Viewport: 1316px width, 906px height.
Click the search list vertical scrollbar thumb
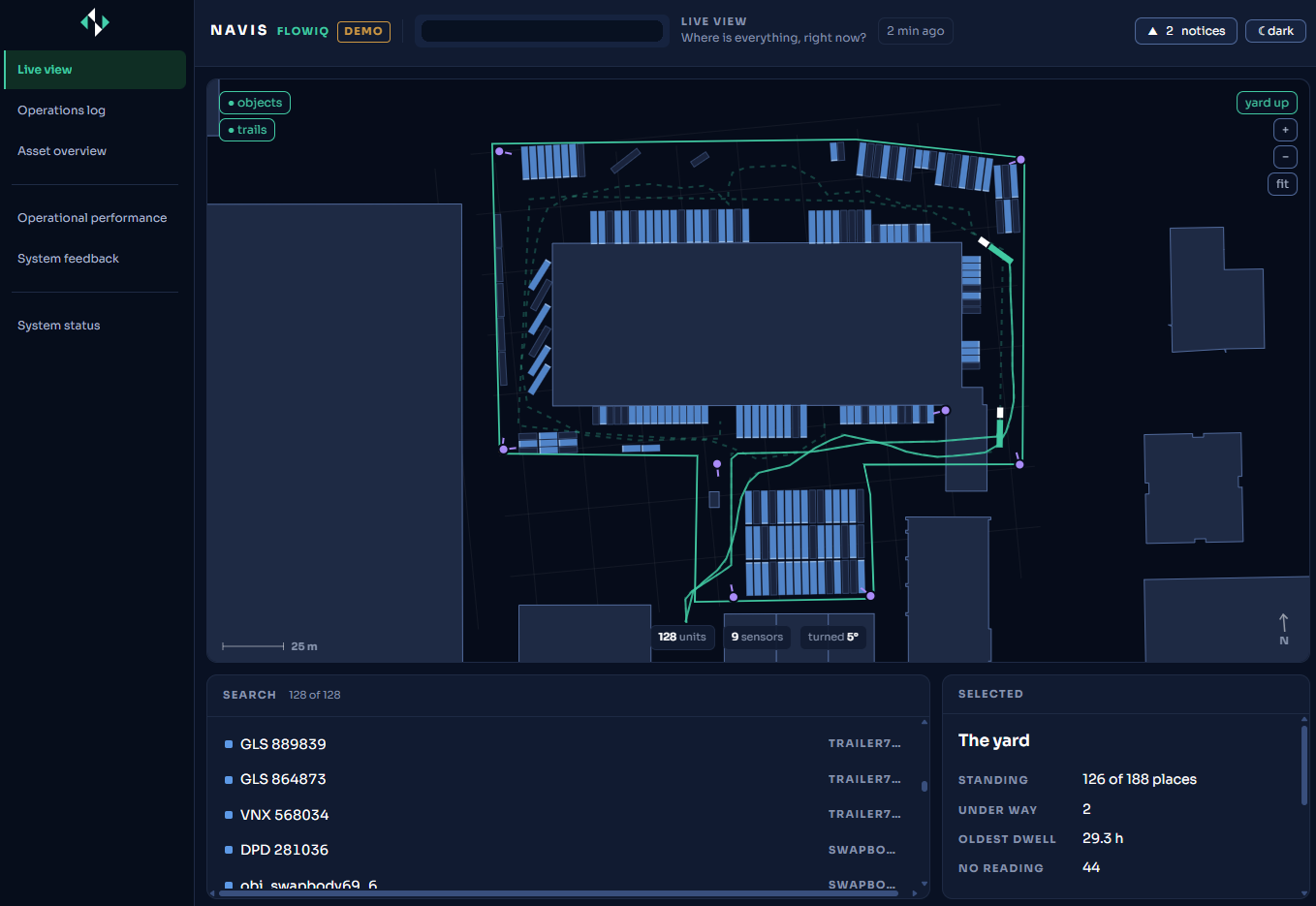click(x=924, y=787)
